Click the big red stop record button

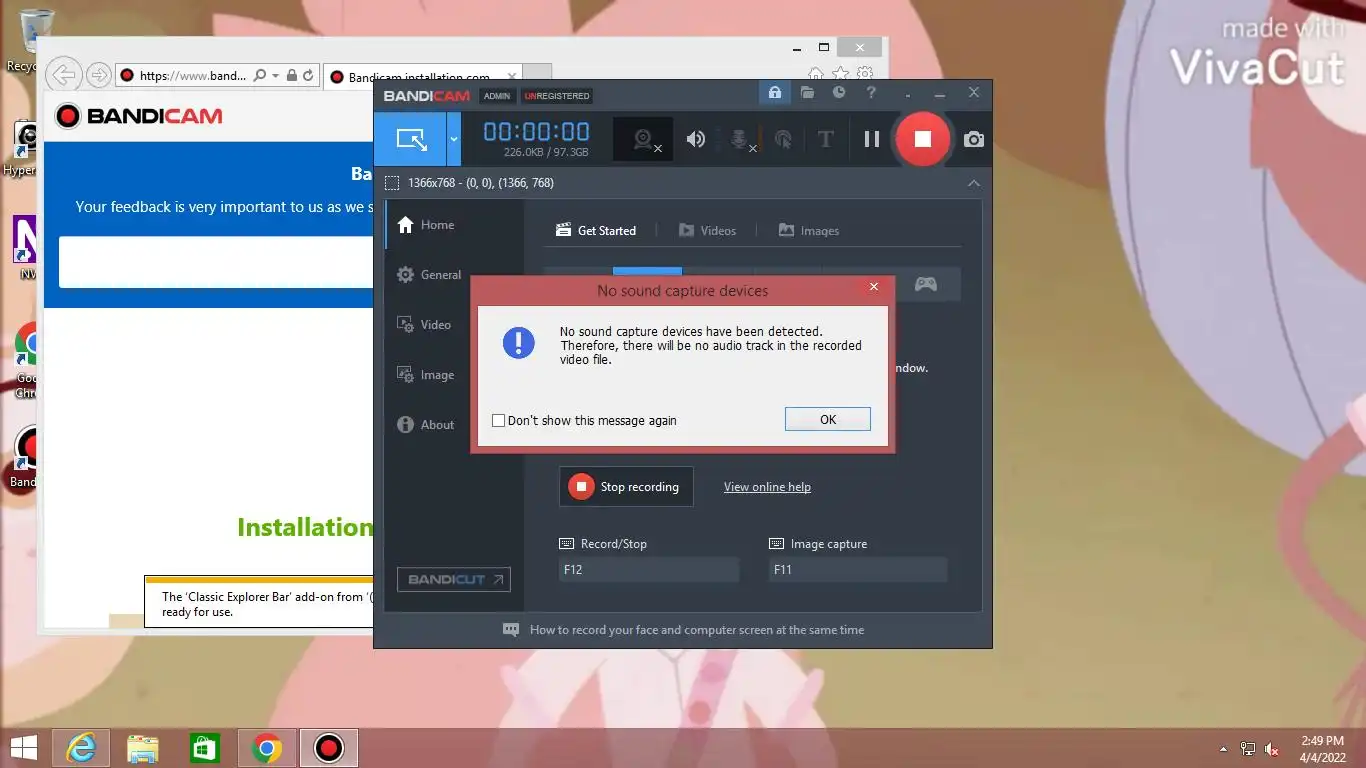922,139
